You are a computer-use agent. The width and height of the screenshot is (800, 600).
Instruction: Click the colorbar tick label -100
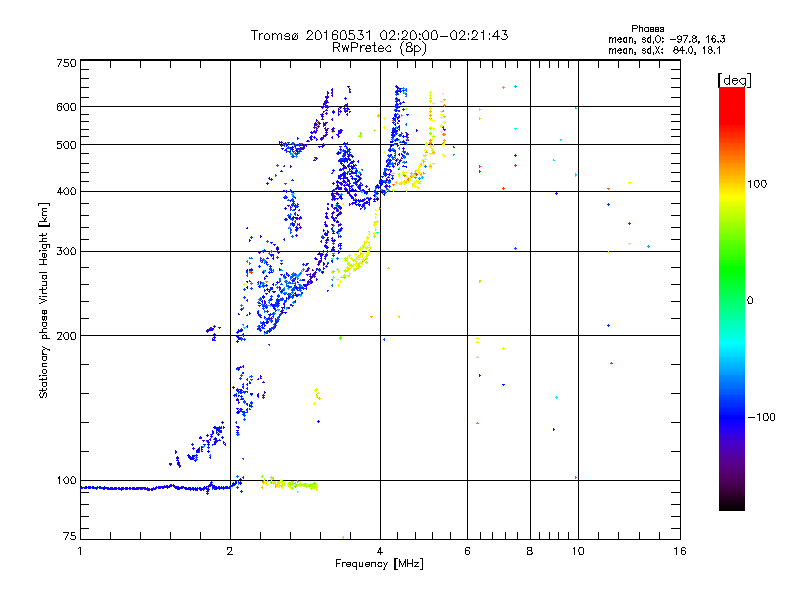pyautogui.click(x=764, y=417)
